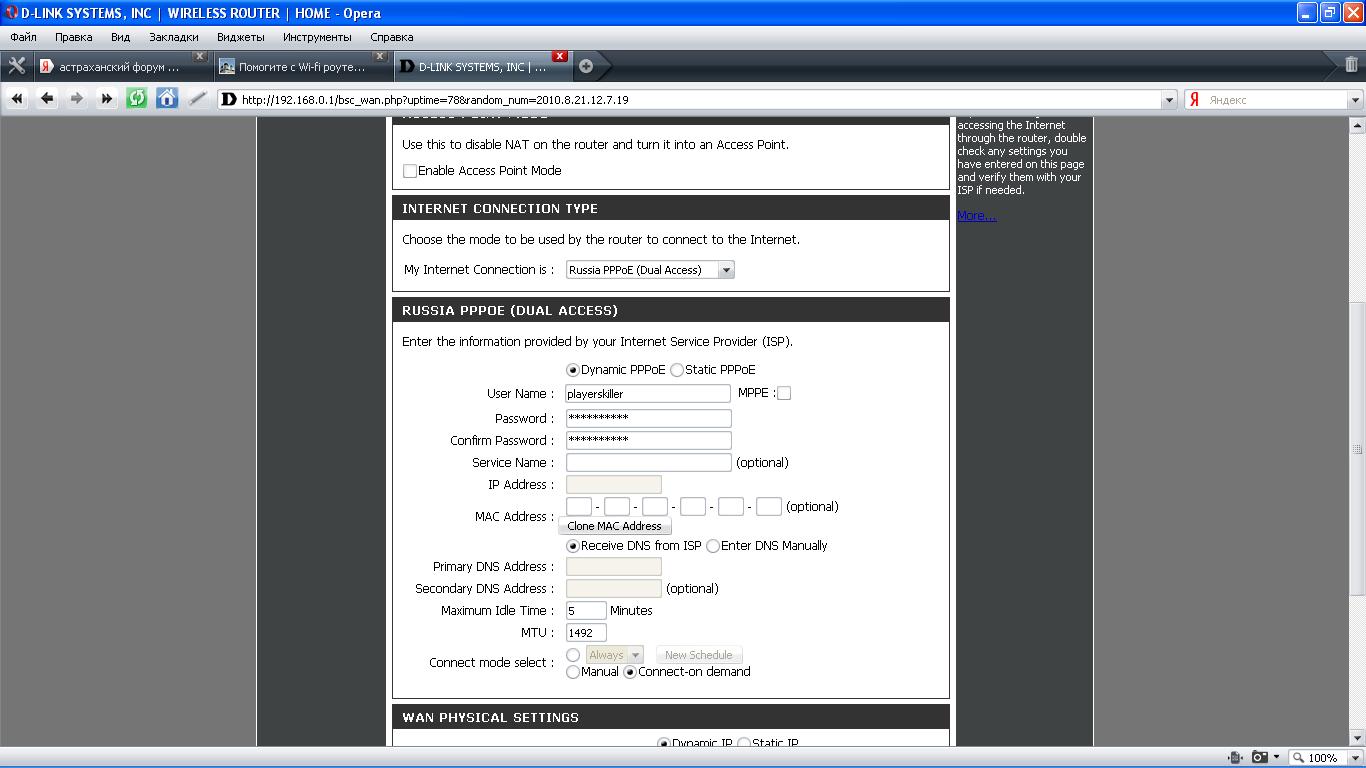Expand Yandex search box dropdown arrow
This screenshot has height=768, width=1366.
click(x=1355, y=100)
